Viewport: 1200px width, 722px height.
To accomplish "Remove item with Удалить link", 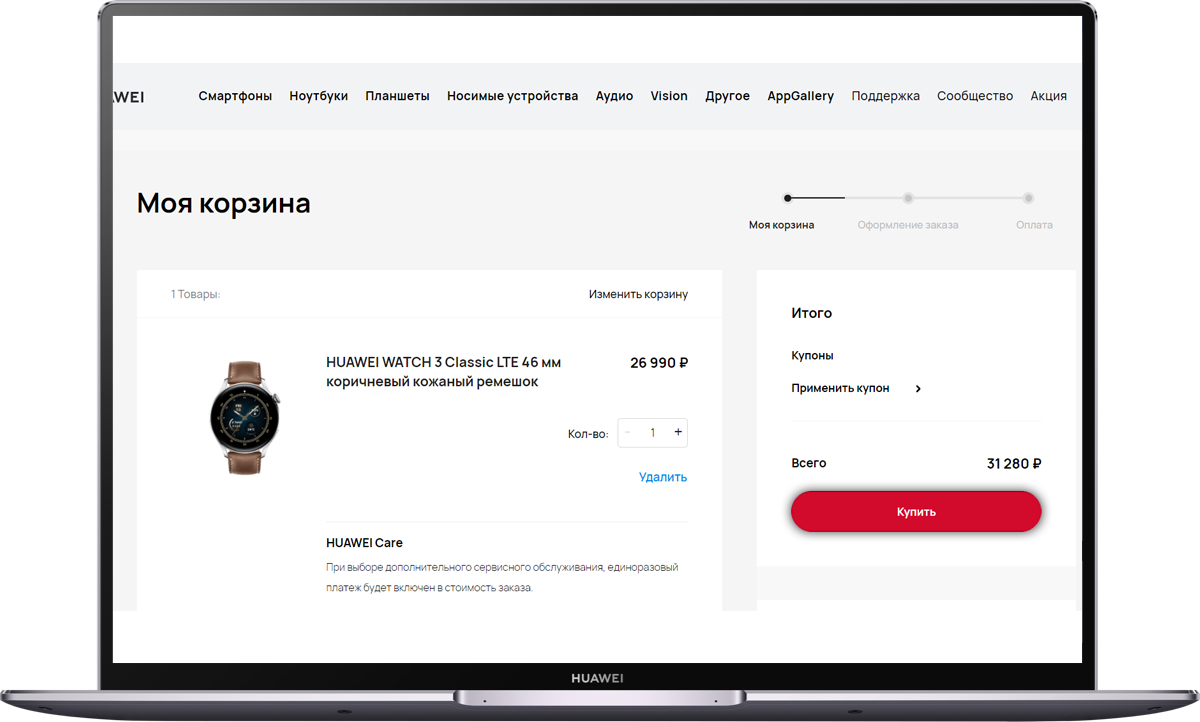I will 663,477.
